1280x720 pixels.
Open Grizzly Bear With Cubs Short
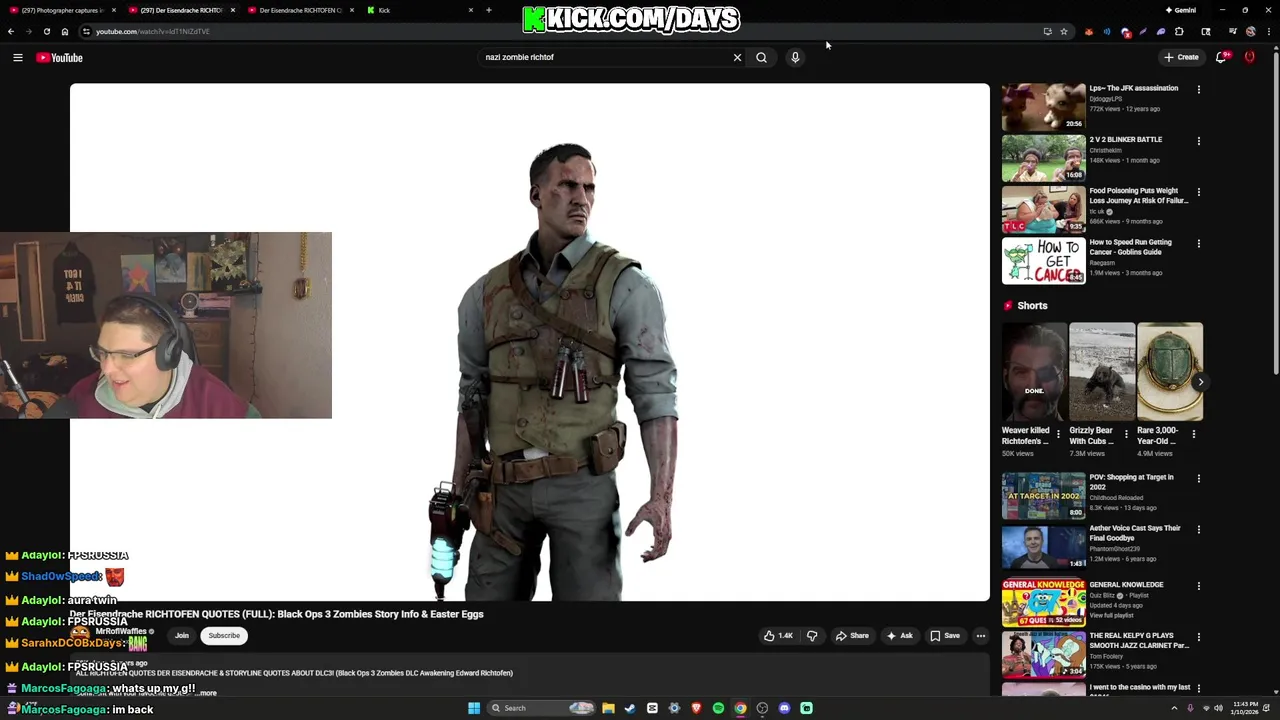coord(1101,371)
